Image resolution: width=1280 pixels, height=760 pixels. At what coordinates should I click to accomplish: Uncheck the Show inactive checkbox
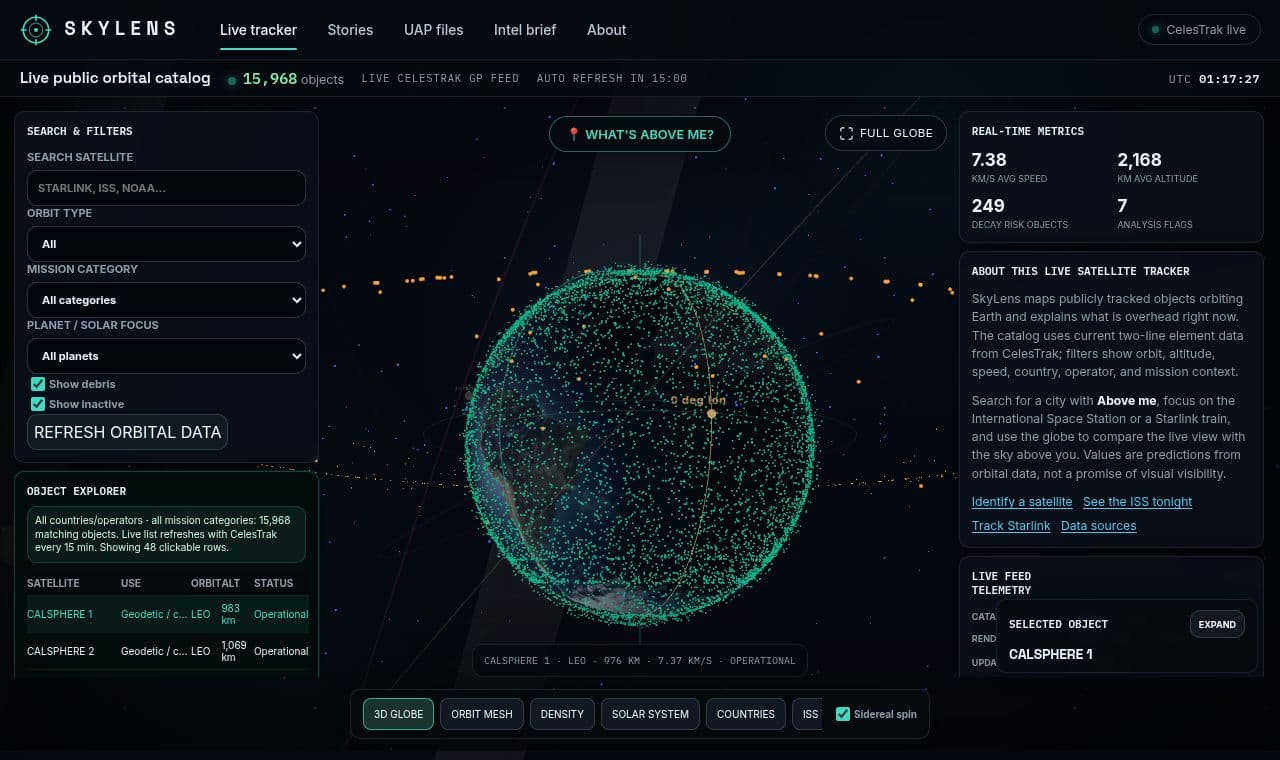[x=38, y=404]
